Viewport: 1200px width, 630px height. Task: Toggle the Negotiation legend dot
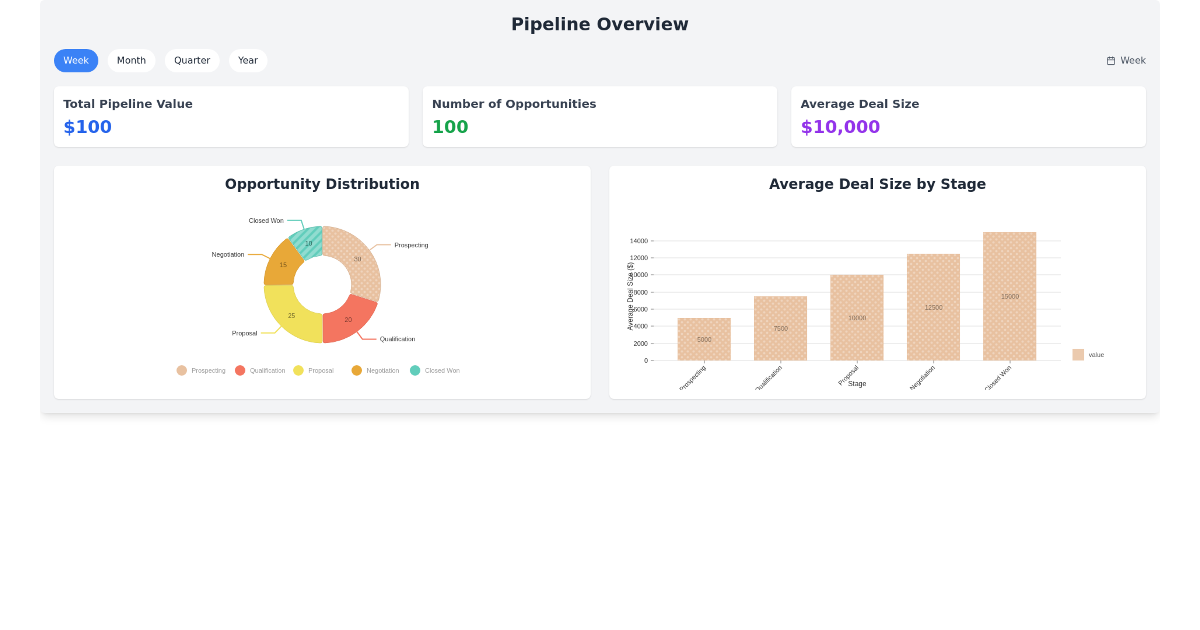[x=358, y=370]
